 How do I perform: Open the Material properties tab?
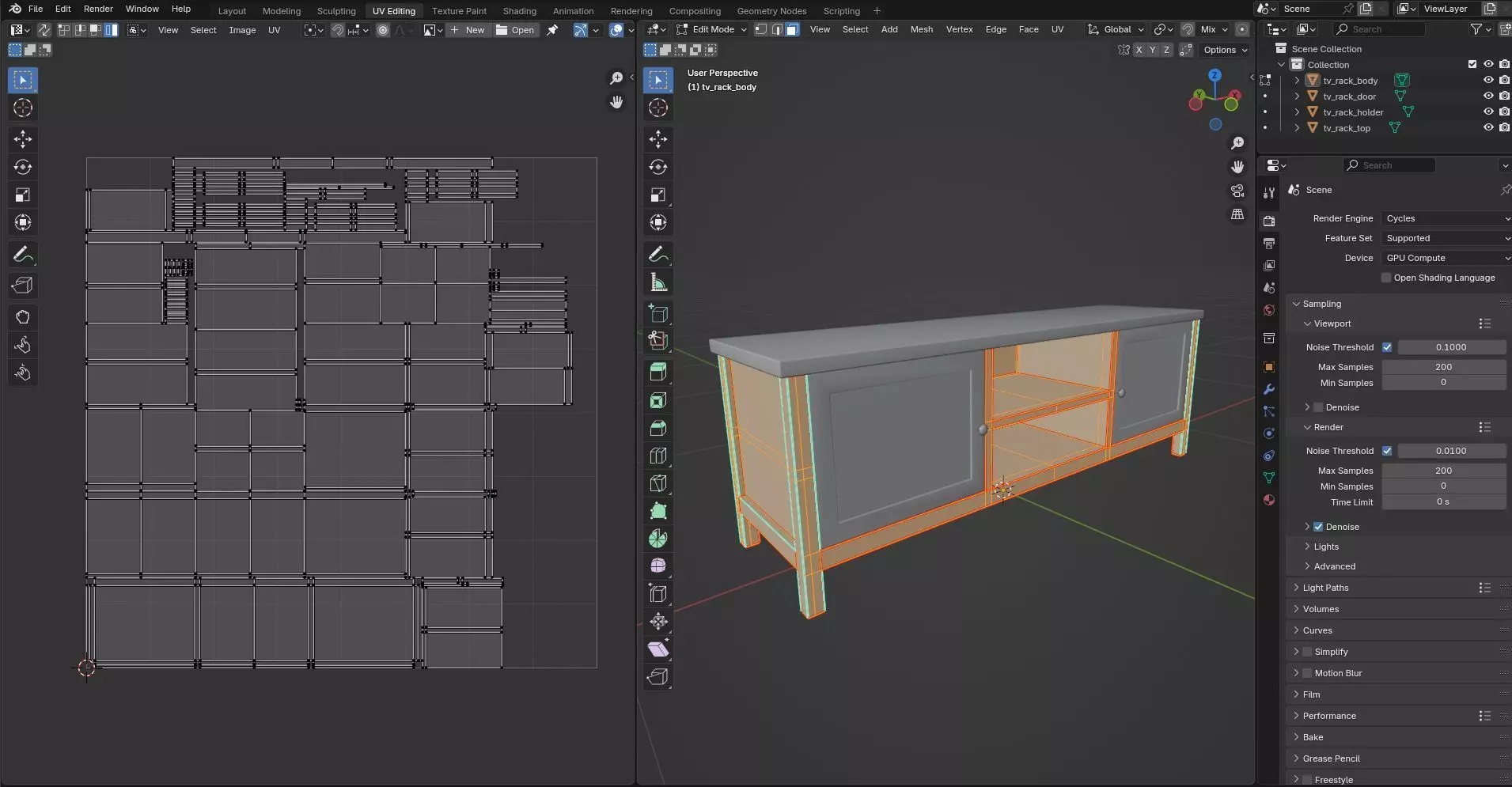[1269, 500]
